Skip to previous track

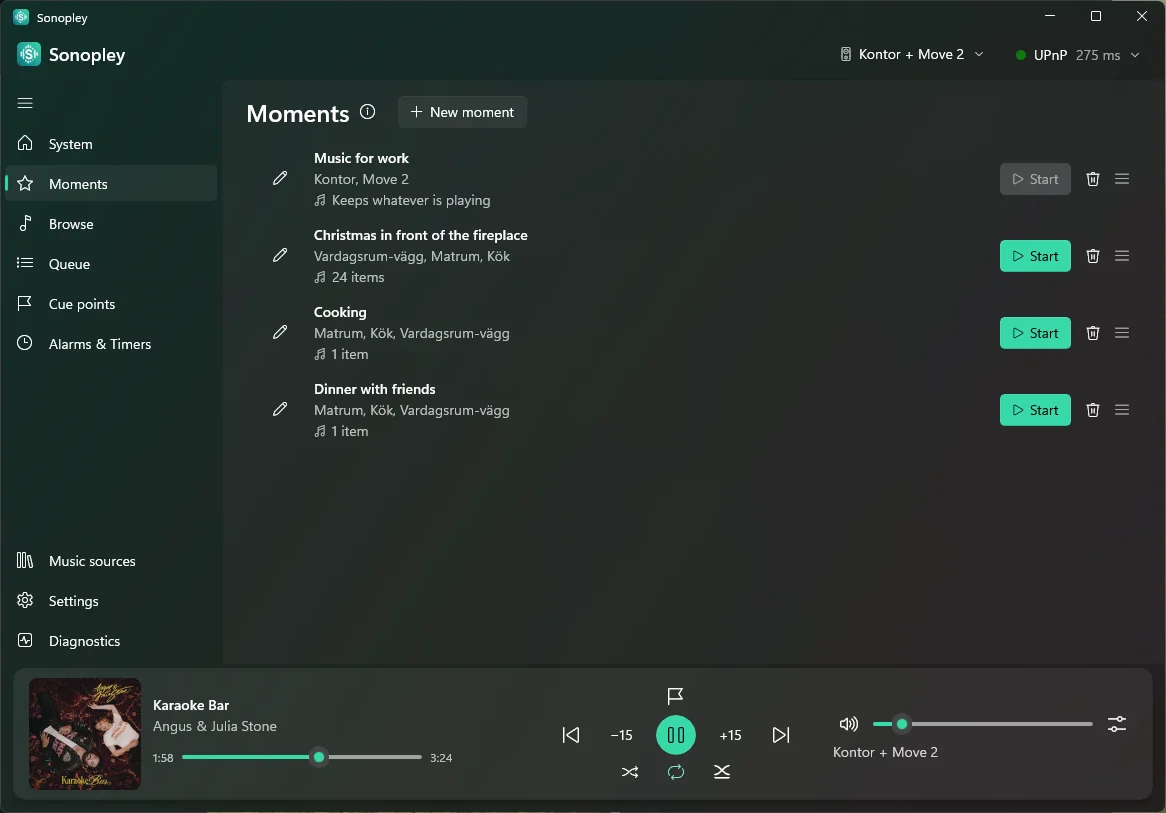tap(570, 735)
